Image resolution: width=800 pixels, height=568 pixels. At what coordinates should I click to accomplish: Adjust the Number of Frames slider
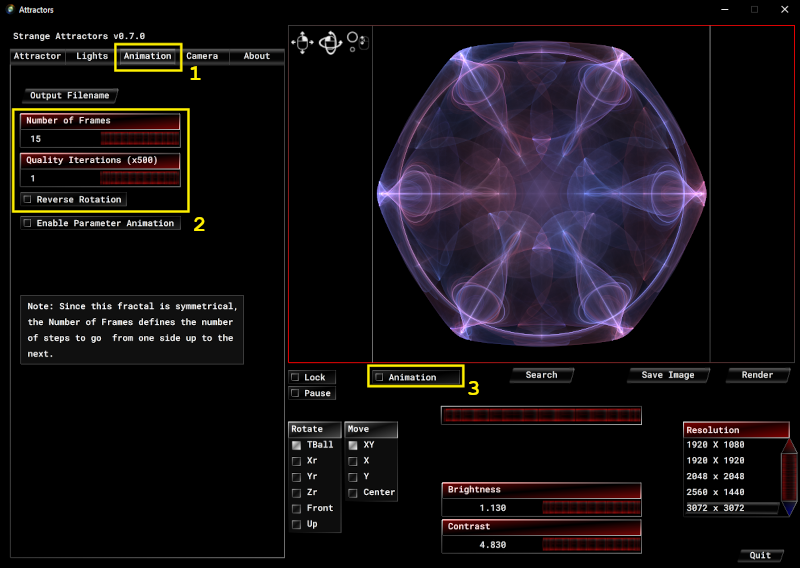tap(140, 139)
